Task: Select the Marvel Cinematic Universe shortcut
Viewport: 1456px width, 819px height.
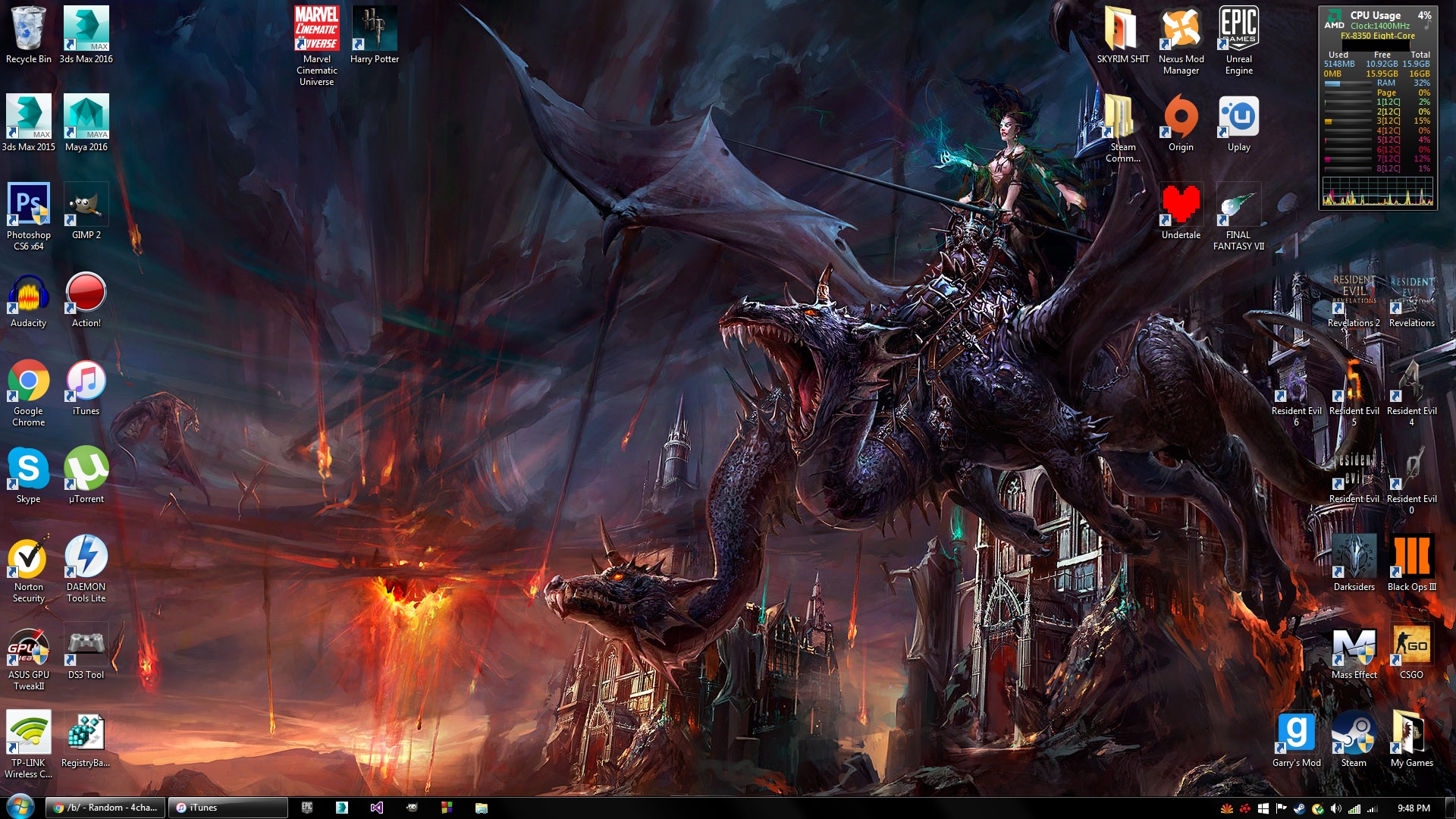Action: tap(317, 45)
